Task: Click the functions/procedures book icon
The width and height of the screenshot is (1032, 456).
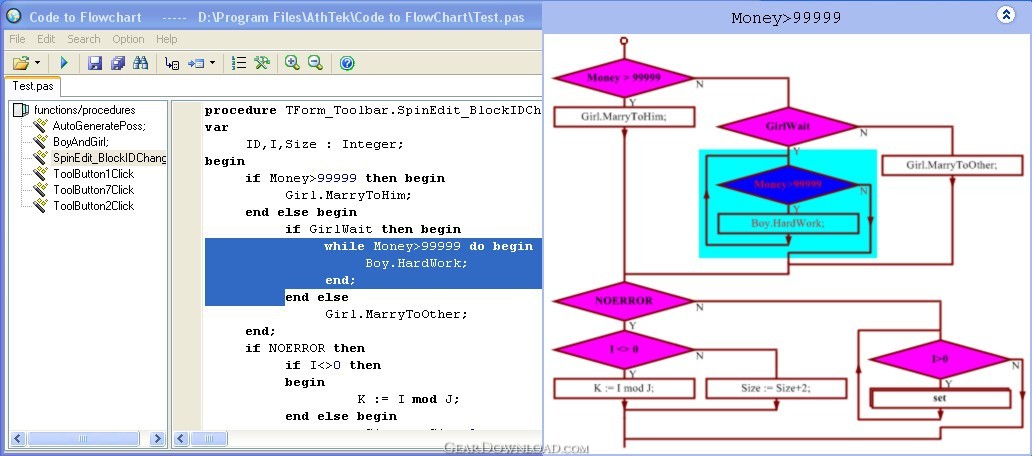Action: click(x=21, y=110)
